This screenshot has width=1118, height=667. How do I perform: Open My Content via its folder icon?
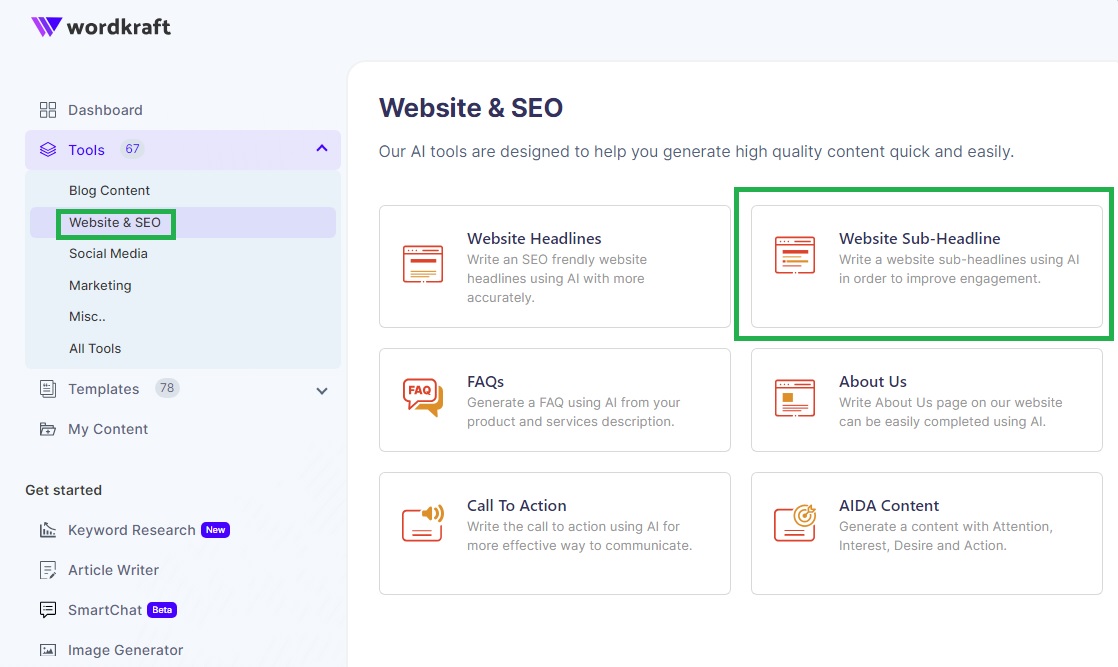[x=47, y=429]
